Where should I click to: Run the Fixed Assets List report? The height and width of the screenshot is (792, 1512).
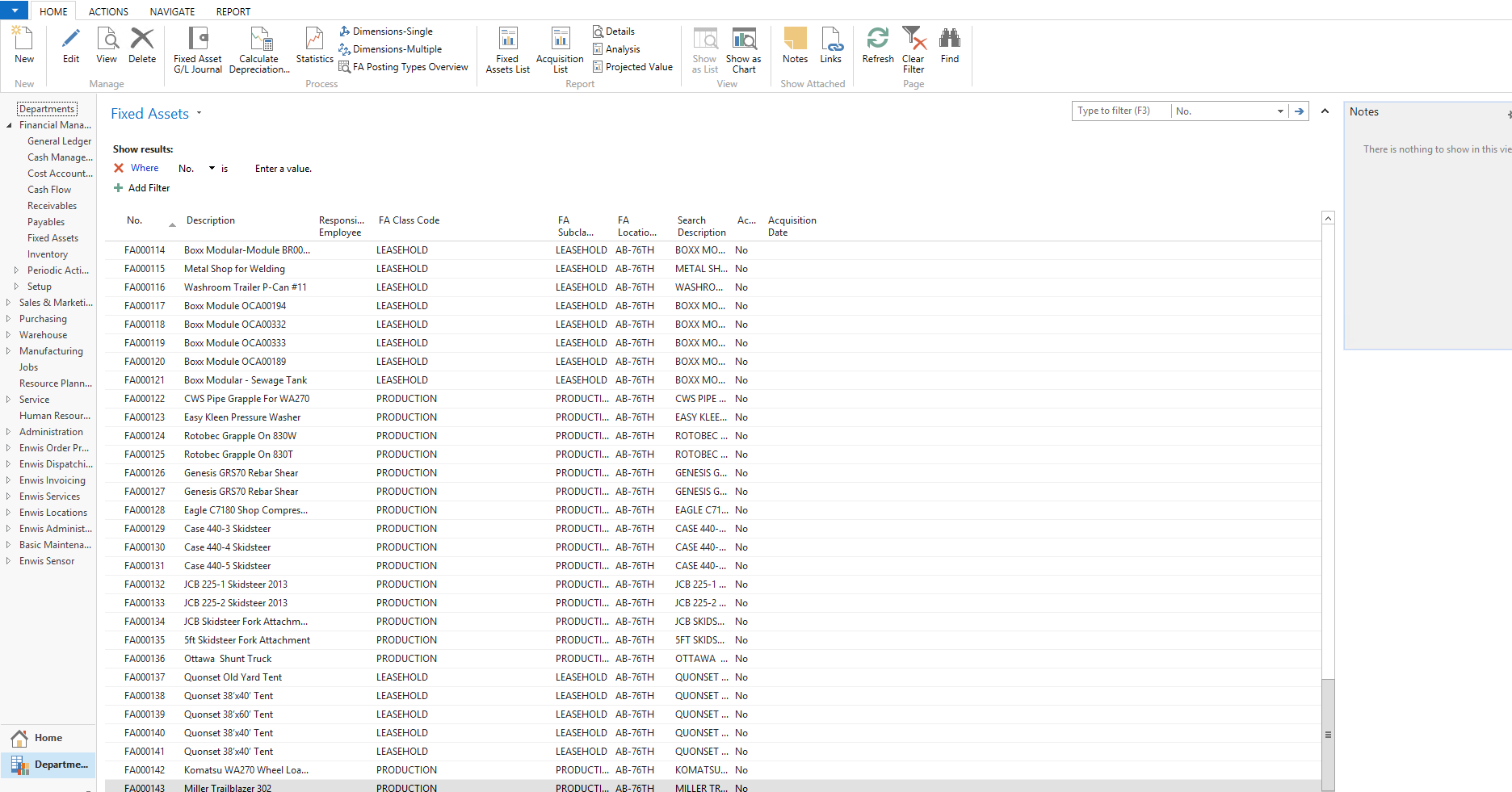[507, 50]
